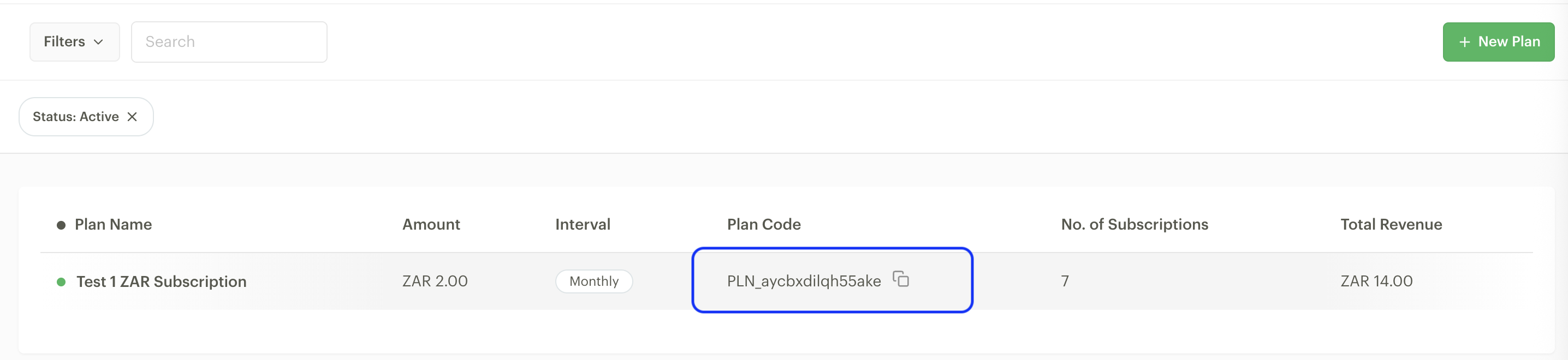Click the Plan Name column header
Viewport: 1568px width, 360px height.
113,225
